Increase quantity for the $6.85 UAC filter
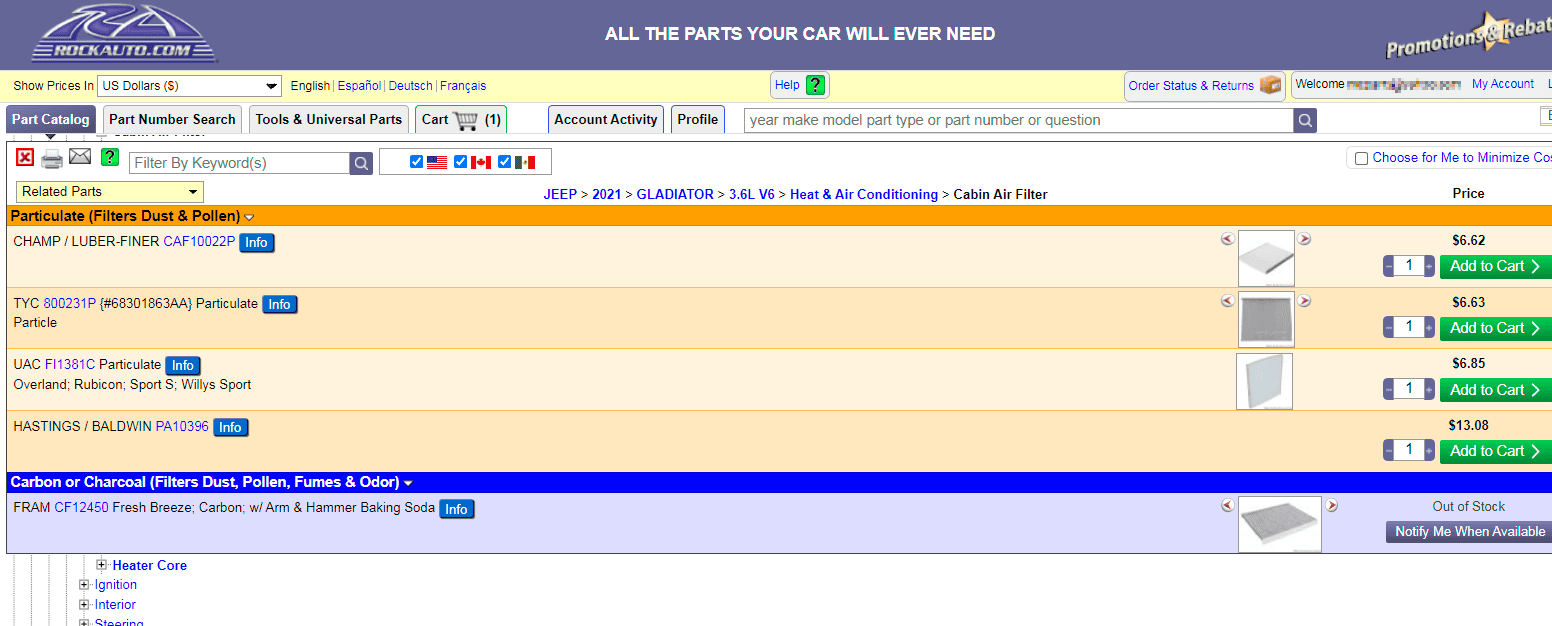The height and width of the screenshot is (626, 1552). pyautogui.click(x=1429, y=389)
